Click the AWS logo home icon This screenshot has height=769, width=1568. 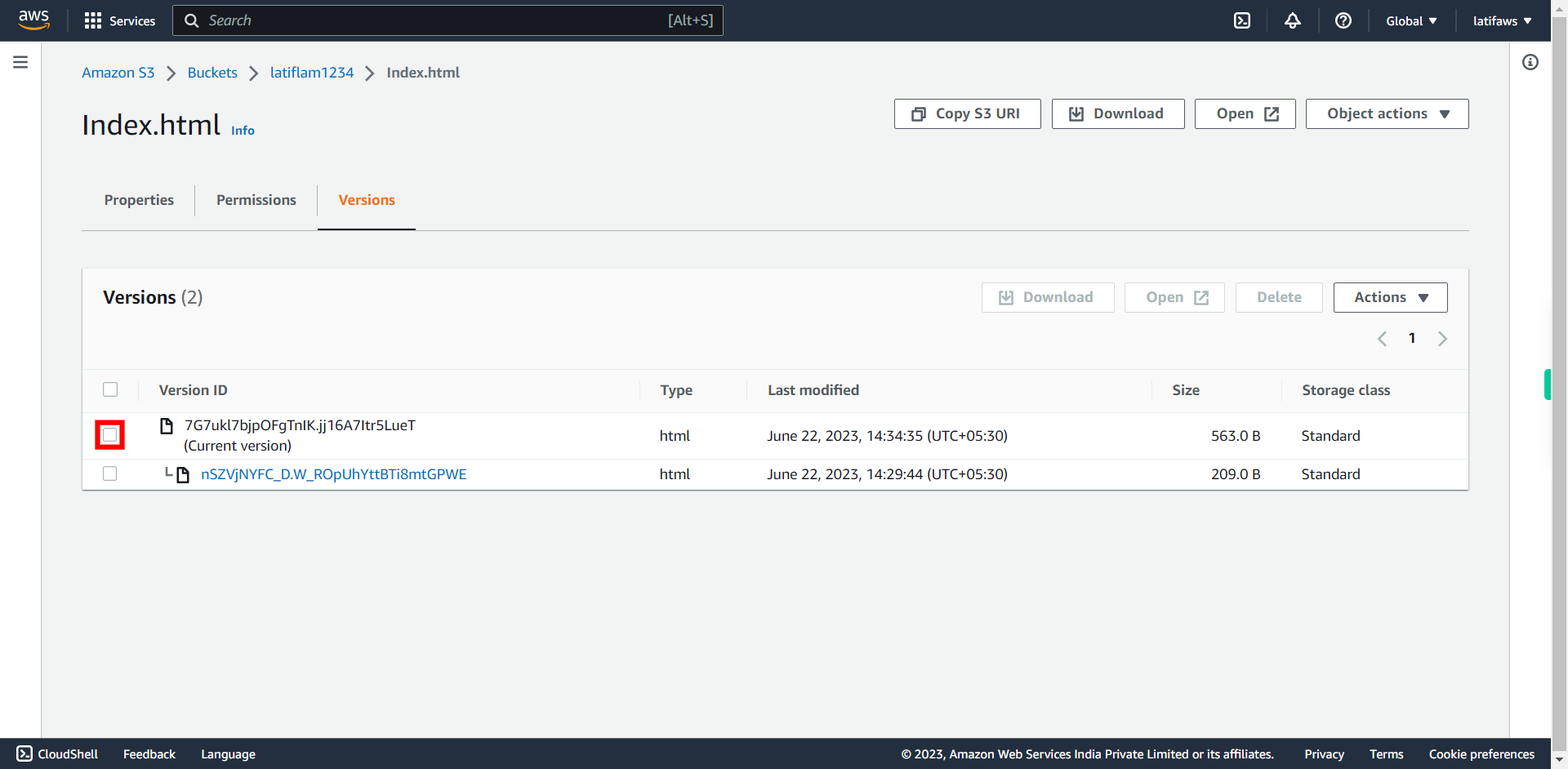pyautogui.click(x=33, y=20)
